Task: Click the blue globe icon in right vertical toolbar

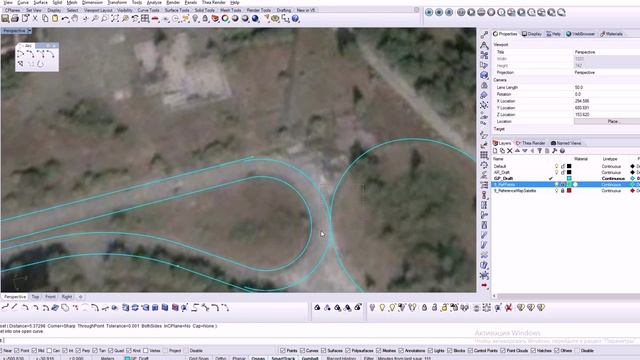Action: click(x=484, y=75)
